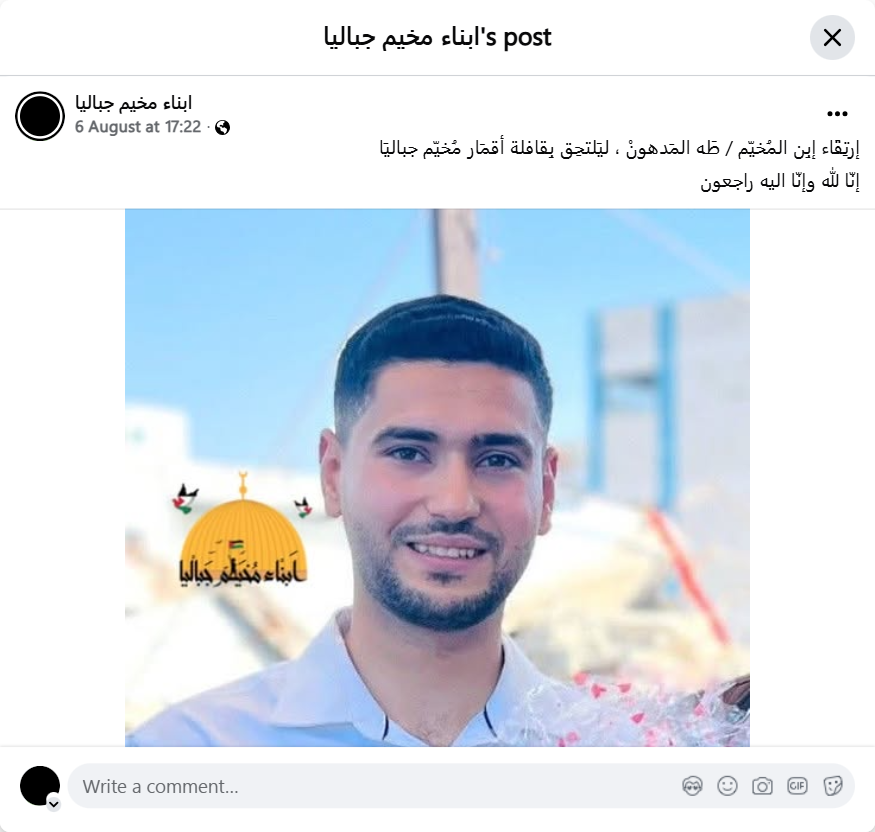Click your profile avatar beside comment box
Screen dimensions: 875x832
40,786
